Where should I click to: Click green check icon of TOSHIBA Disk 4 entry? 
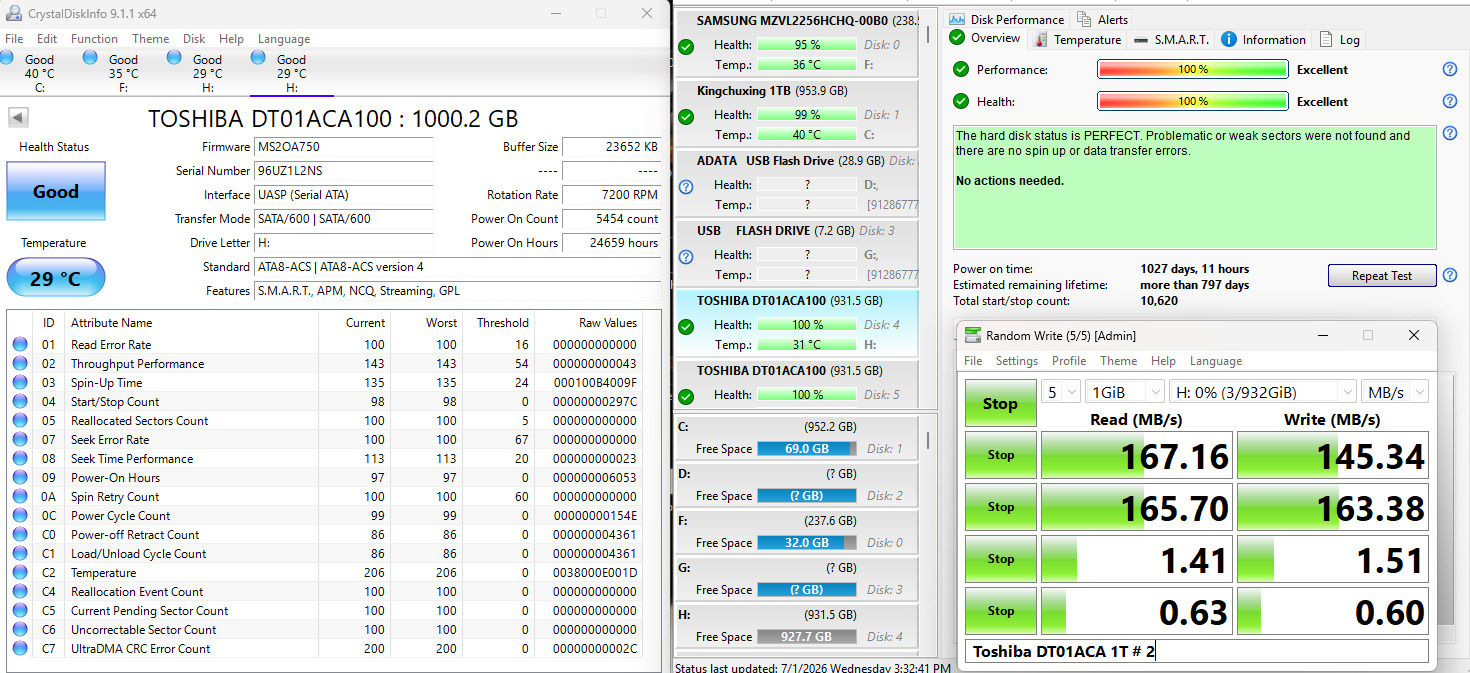686,327
